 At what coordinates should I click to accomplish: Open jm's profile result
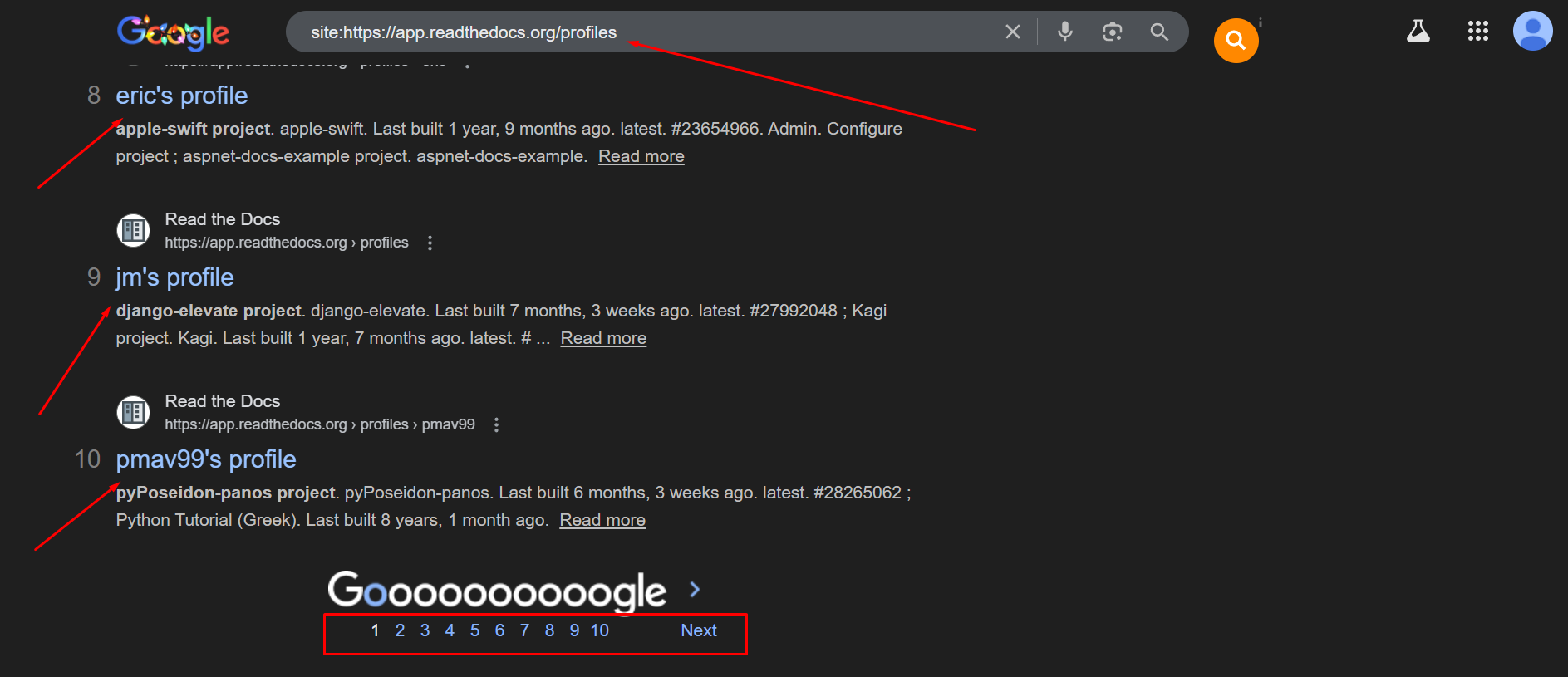(174, 277)
